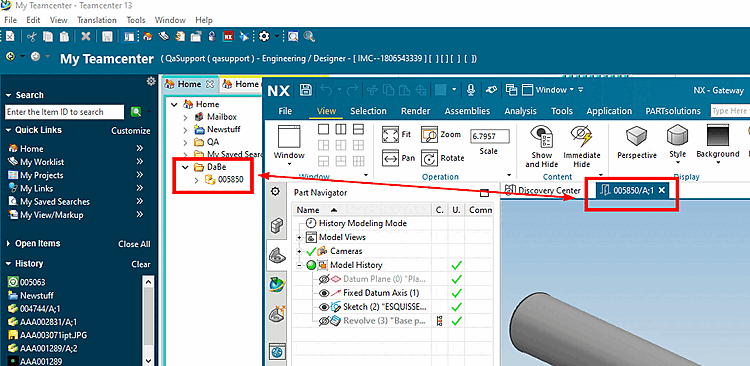Image resolution: width=750 pixels, height=366 pixels.
Task: Click NX Save icon in title bar
Action: [306, 89]
